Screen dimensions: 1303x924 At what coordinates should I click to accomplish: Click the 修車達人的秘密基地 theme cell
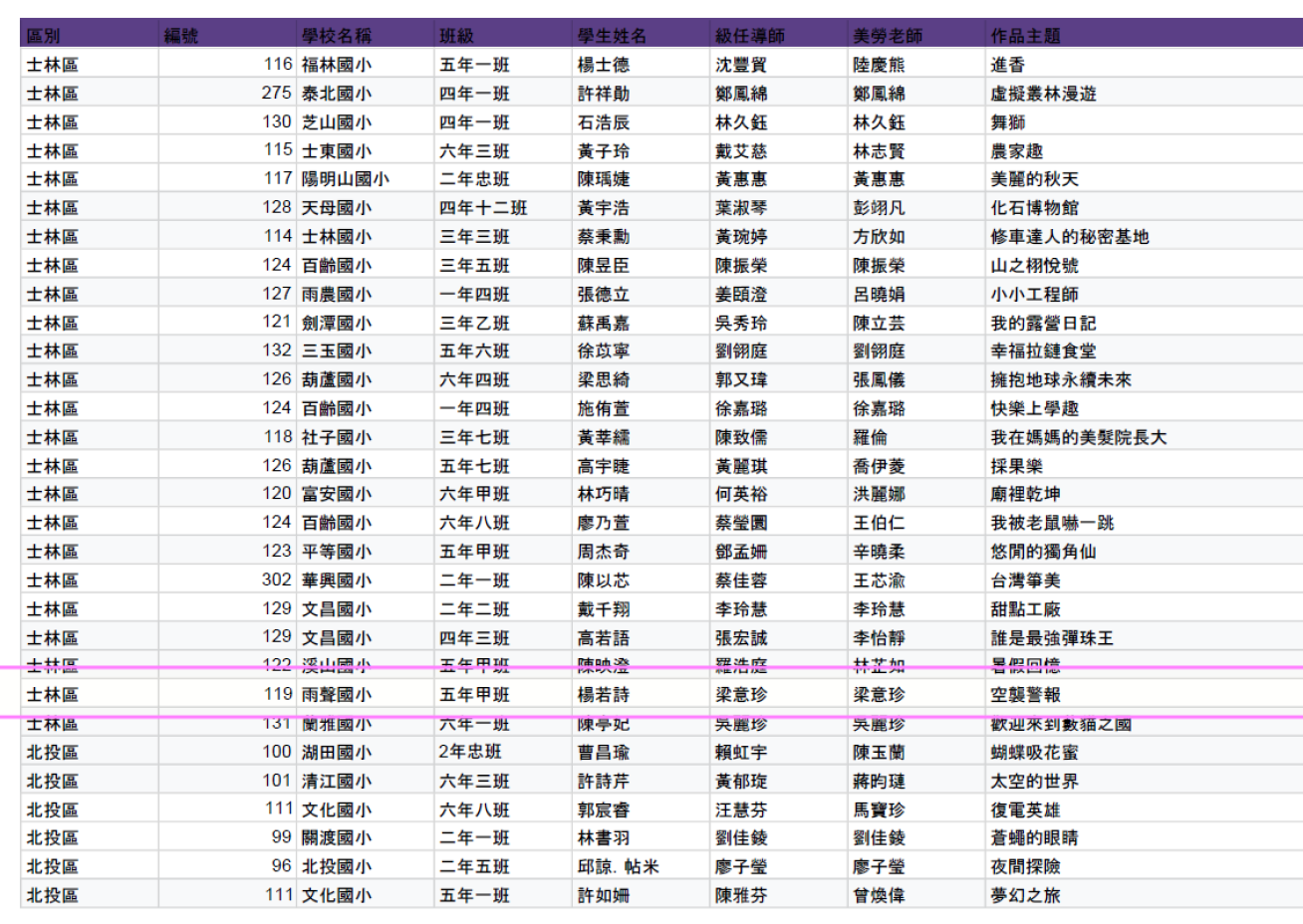click(1069, 237)
